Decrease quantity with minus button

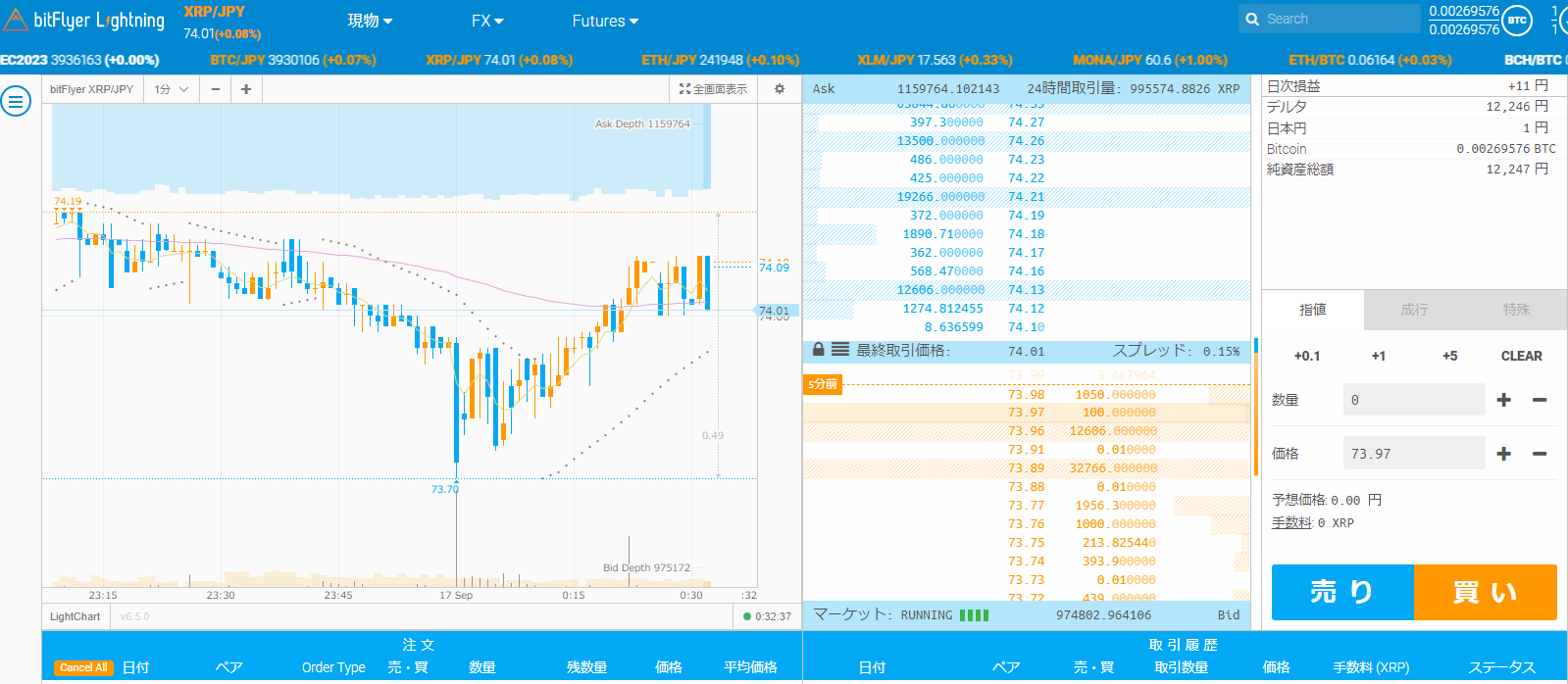tap(1540, 400)
